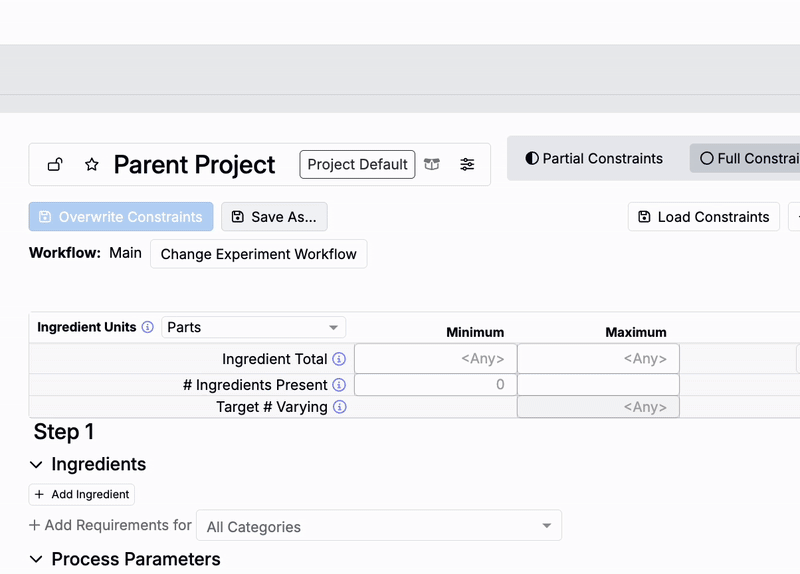The image size is (800, 574).
Task: Click the box icon next to Project Default
Action: click(x=432, y=165)
